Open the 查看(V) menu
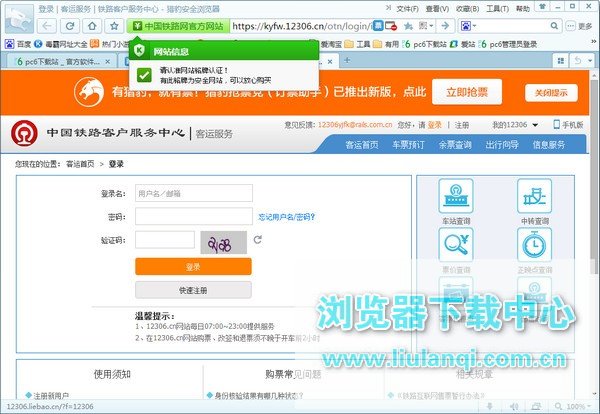The image size is (600, 414). (437, 8)
